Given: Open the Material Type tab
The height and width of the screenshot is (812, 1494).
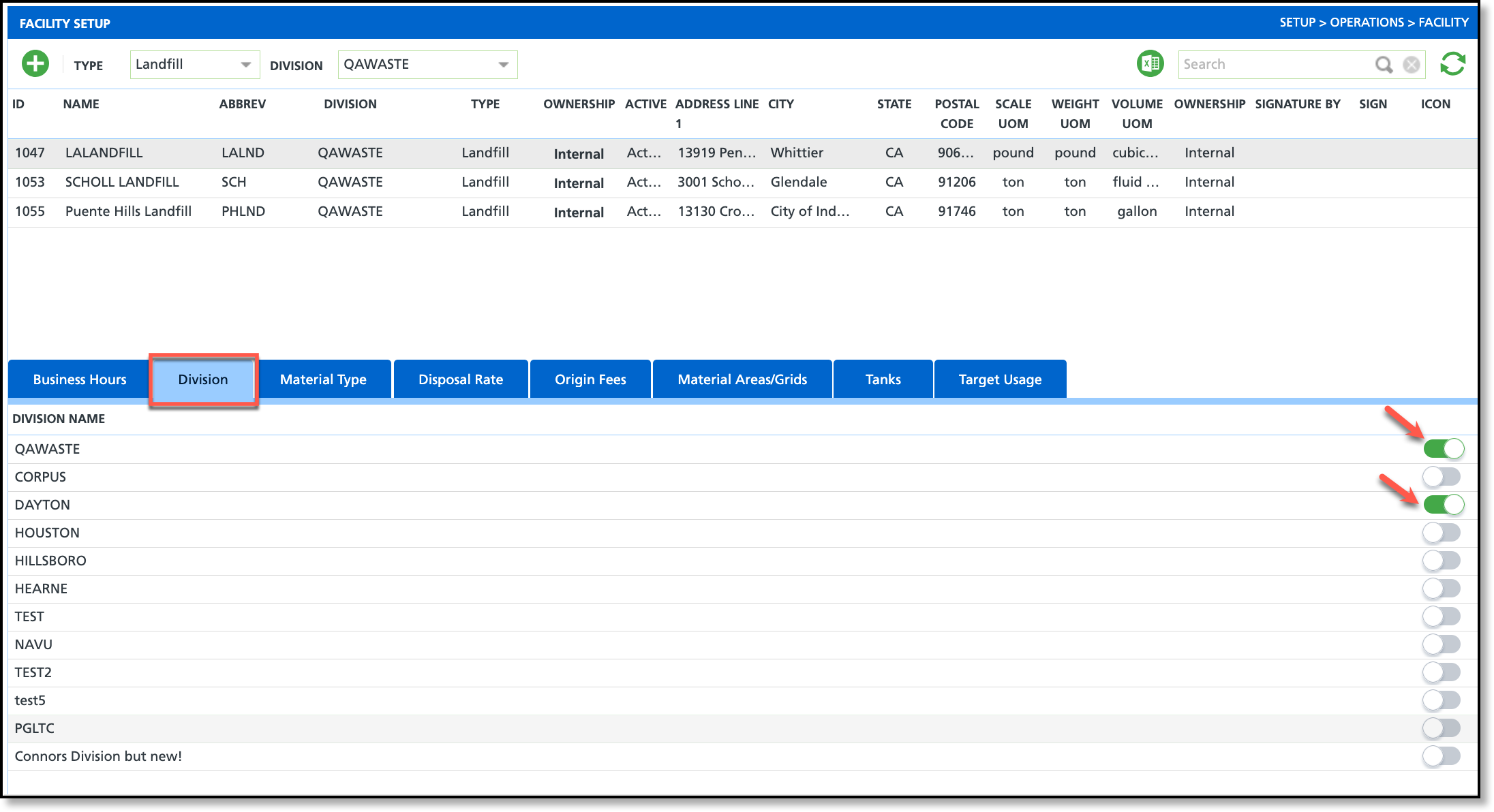Looking at the screenshot, I should click(x=323, y=379).
